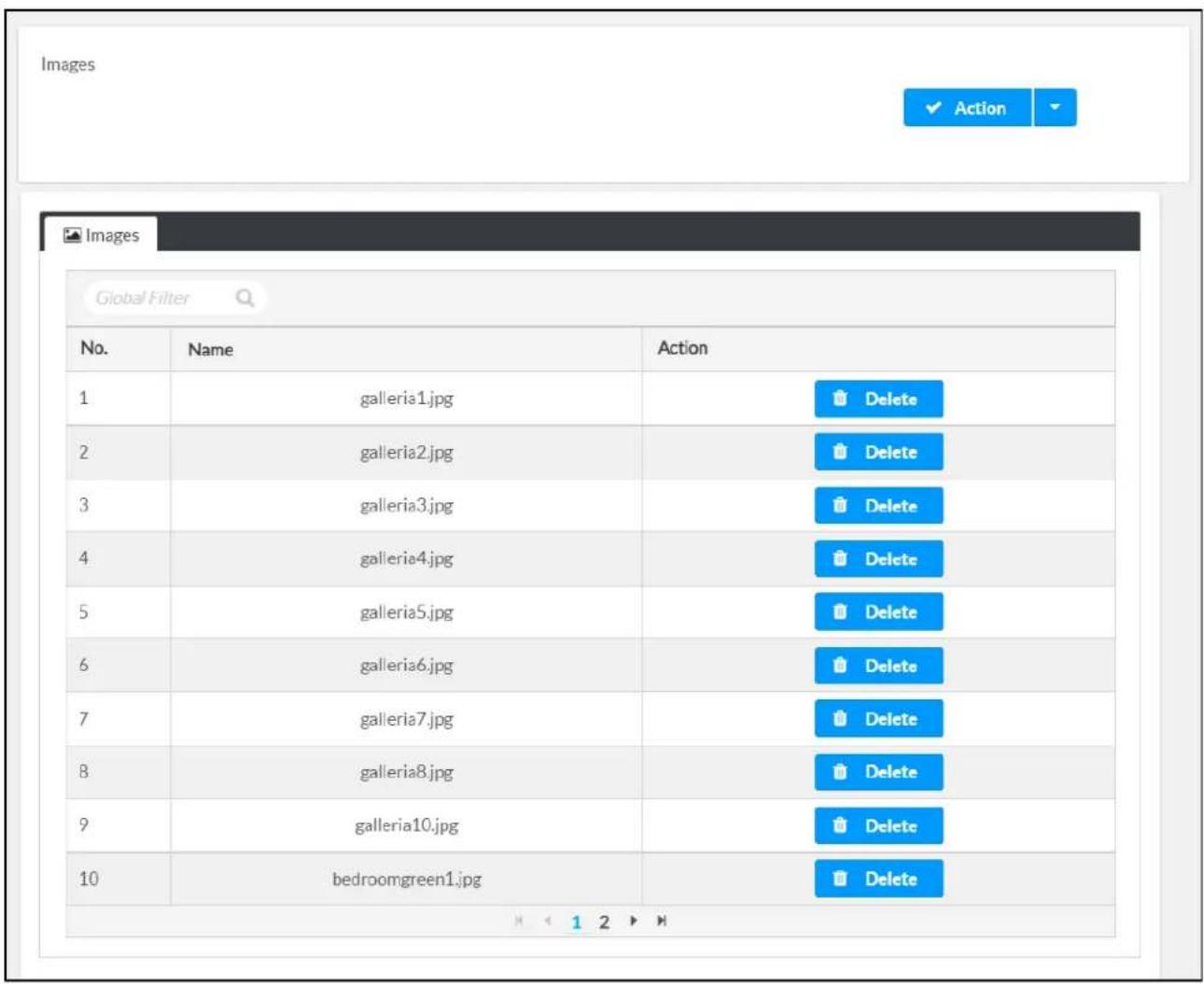
Task: Delete galleria7.jpg
Action: pyautogui.click(x=878, y=719)
